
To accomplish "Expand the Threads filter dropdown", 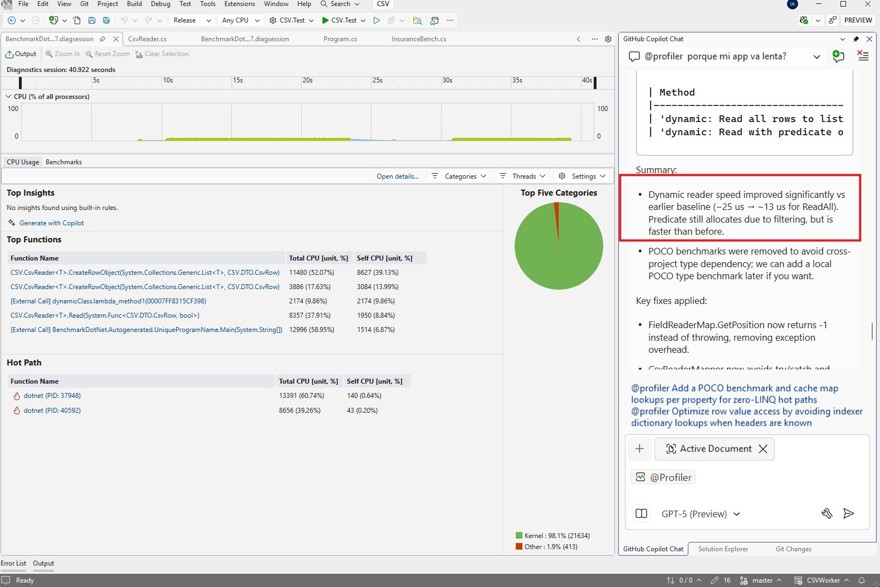I will coord(523,176).
